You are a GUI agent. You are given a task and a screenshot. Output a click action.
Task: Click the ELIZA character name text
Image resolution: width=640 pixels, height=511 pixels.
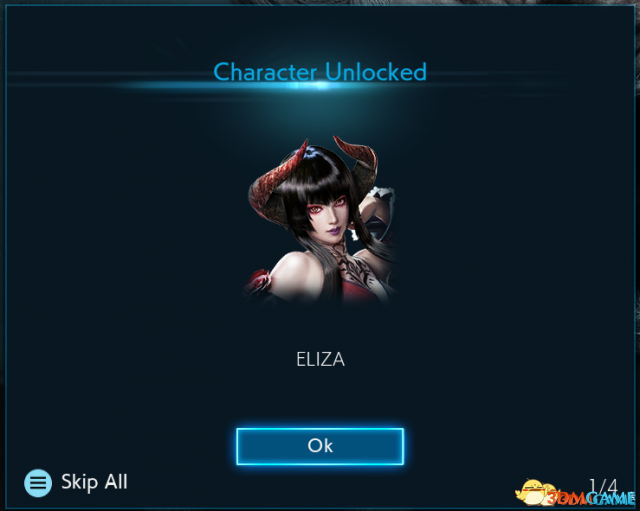click(x=320, y=360)
